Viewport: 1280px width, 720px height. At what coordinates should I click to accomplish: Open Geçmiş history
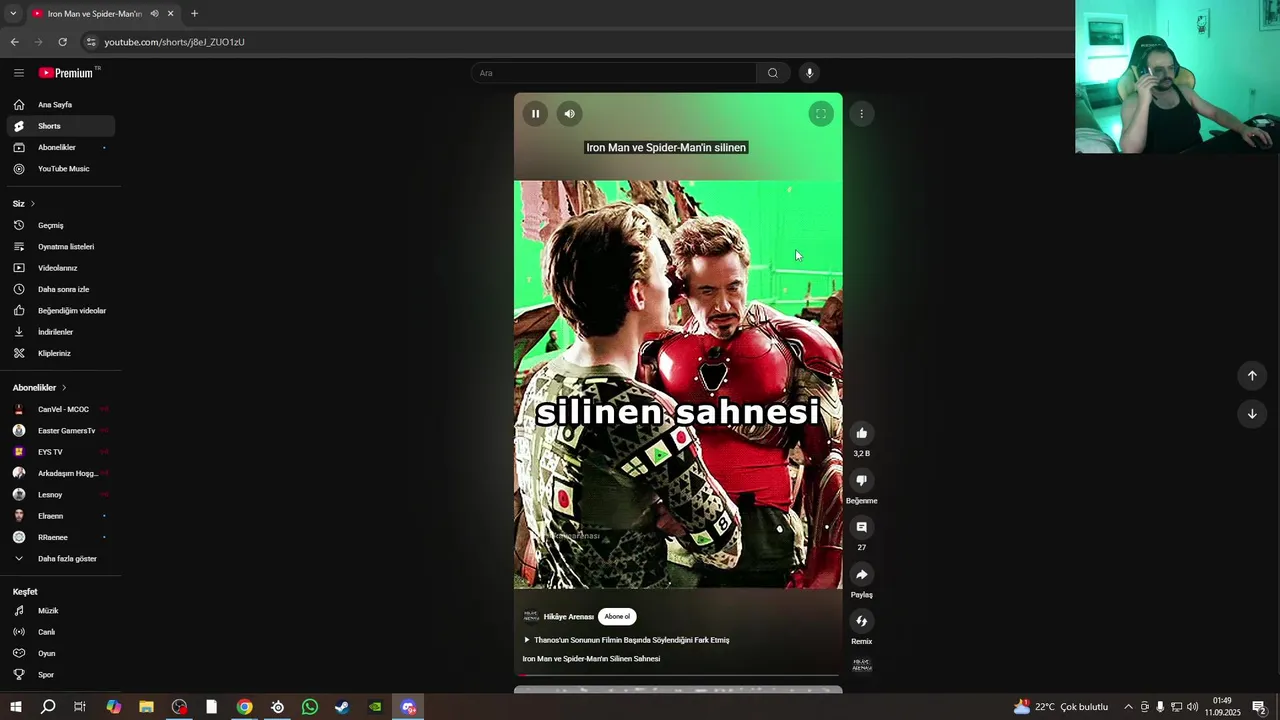[60, 226]
